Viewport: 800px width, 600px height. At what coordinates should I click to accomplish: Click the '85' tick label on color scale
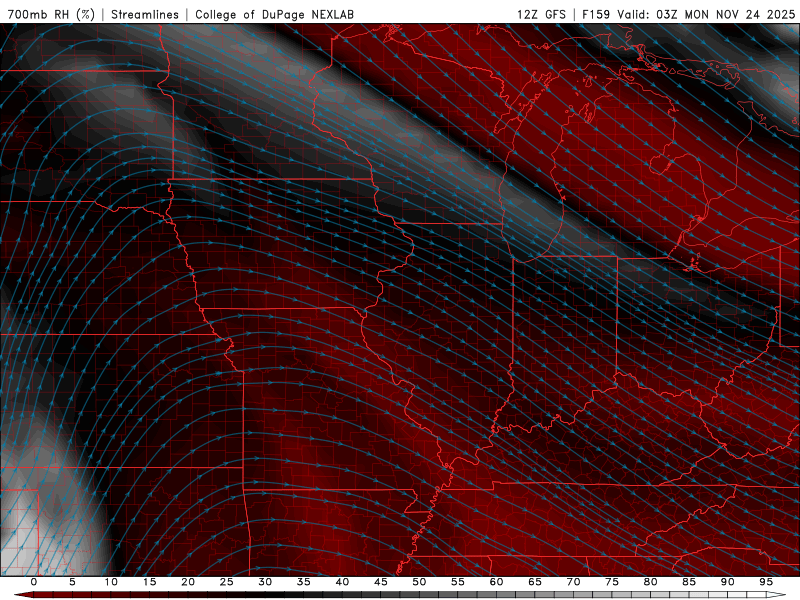click(x=689, y=582)
